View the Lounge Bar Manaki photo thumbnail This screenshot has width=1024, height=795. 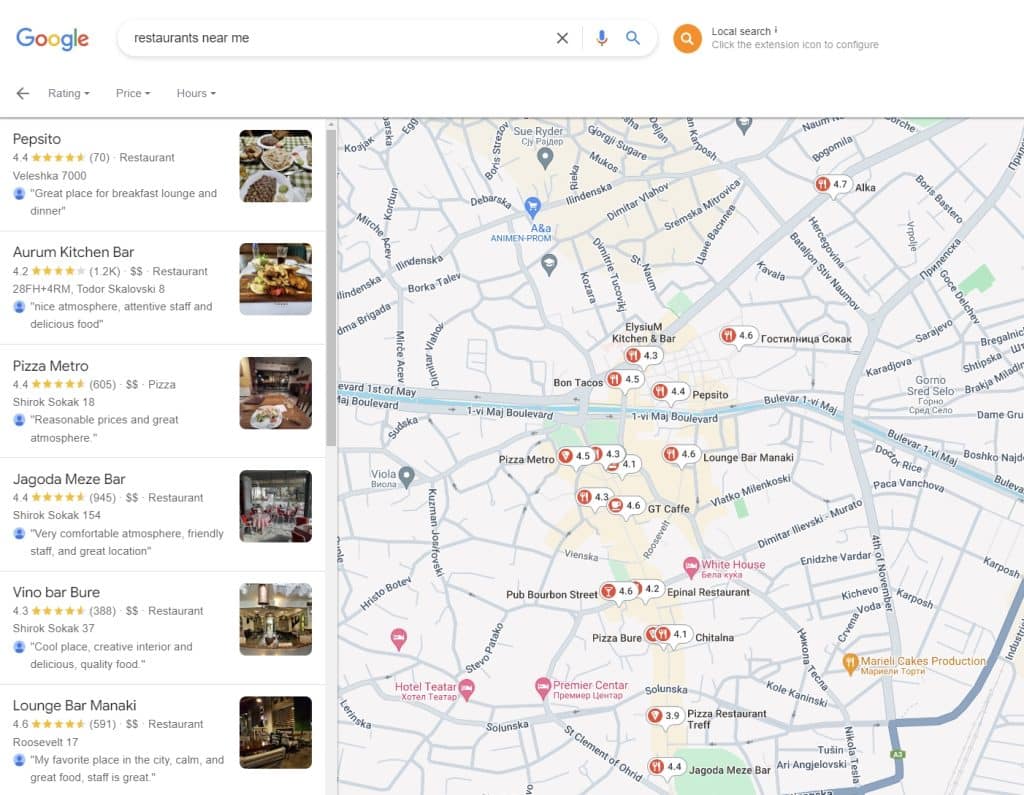[x=275, y=733]
